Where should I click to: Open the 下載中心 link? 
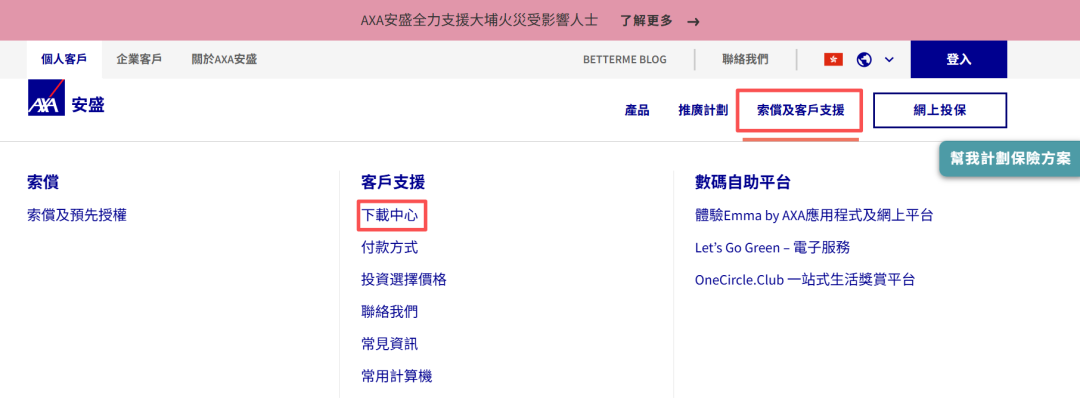tap(389, 215)
